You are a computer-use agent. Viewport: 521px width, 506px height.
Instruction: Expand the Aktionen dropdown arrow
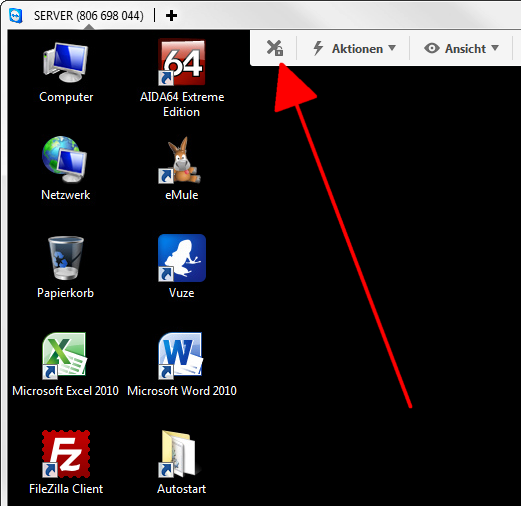[392, 48]
